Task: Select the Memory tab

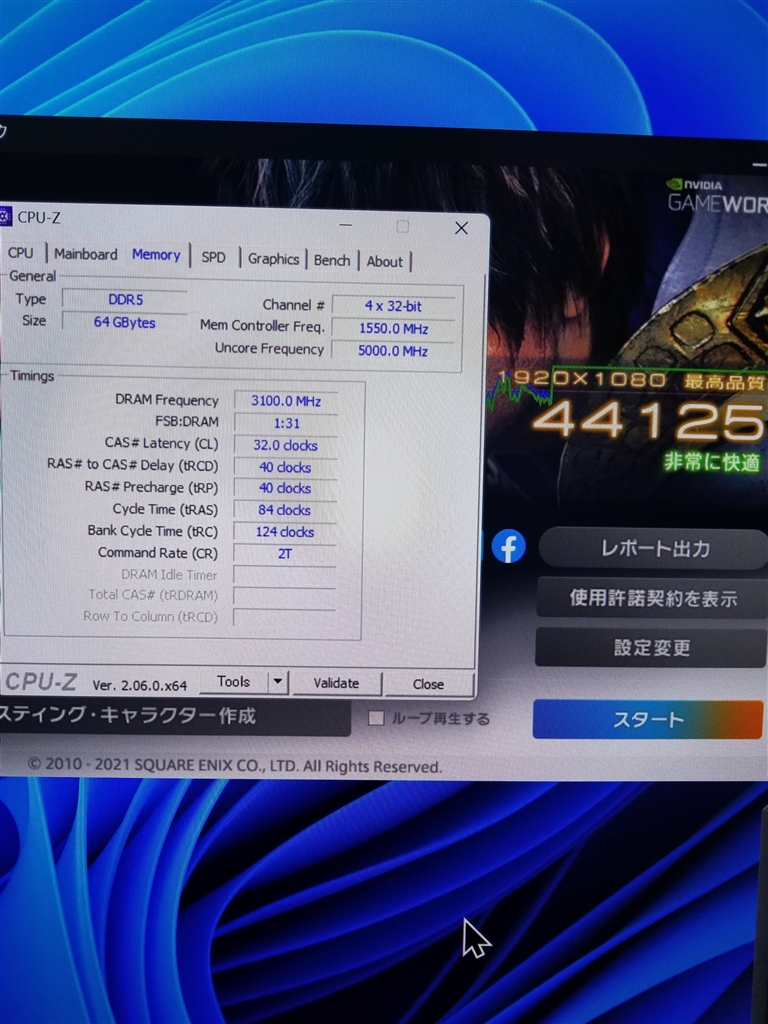Action: 156,255
